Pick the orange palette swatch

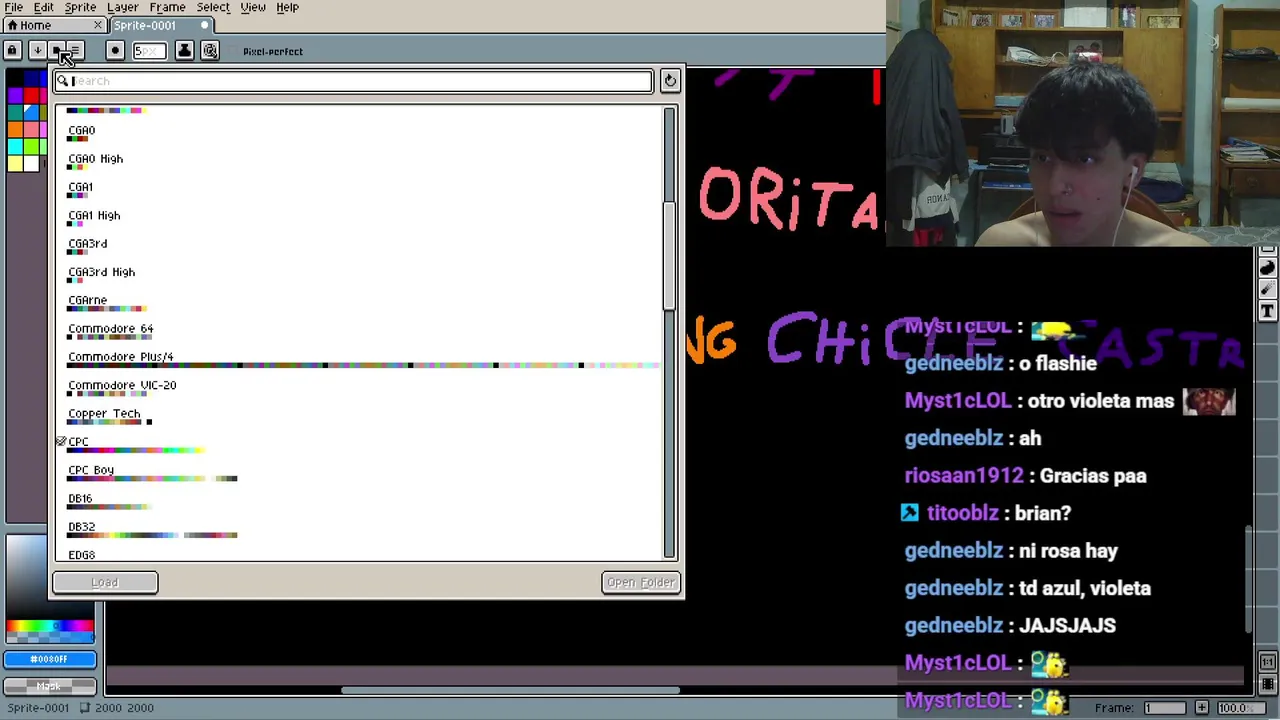tap(14, 129)
